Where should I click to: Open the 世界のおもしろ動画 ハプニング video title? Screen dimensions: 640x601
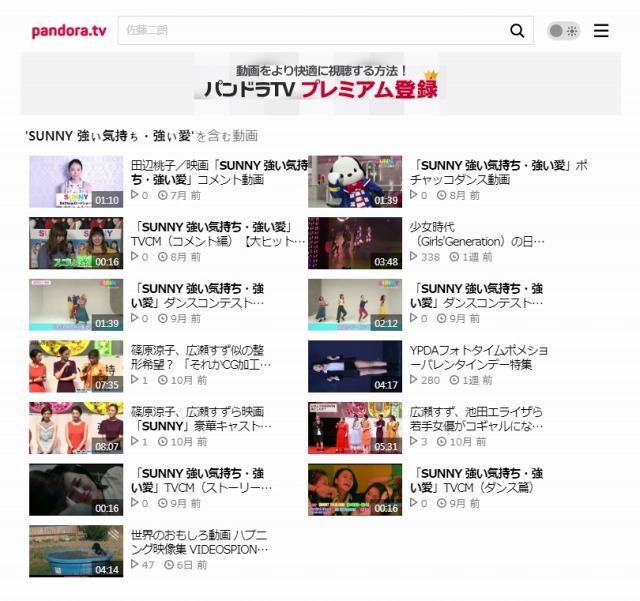(x=200, y=542)
